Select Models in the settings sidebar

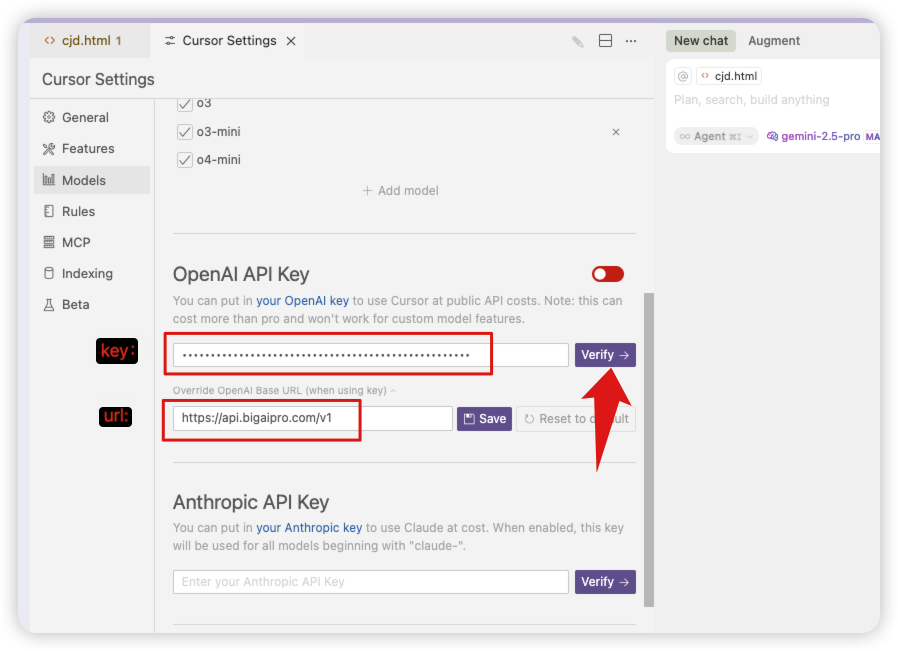click(x=92, y=180)
